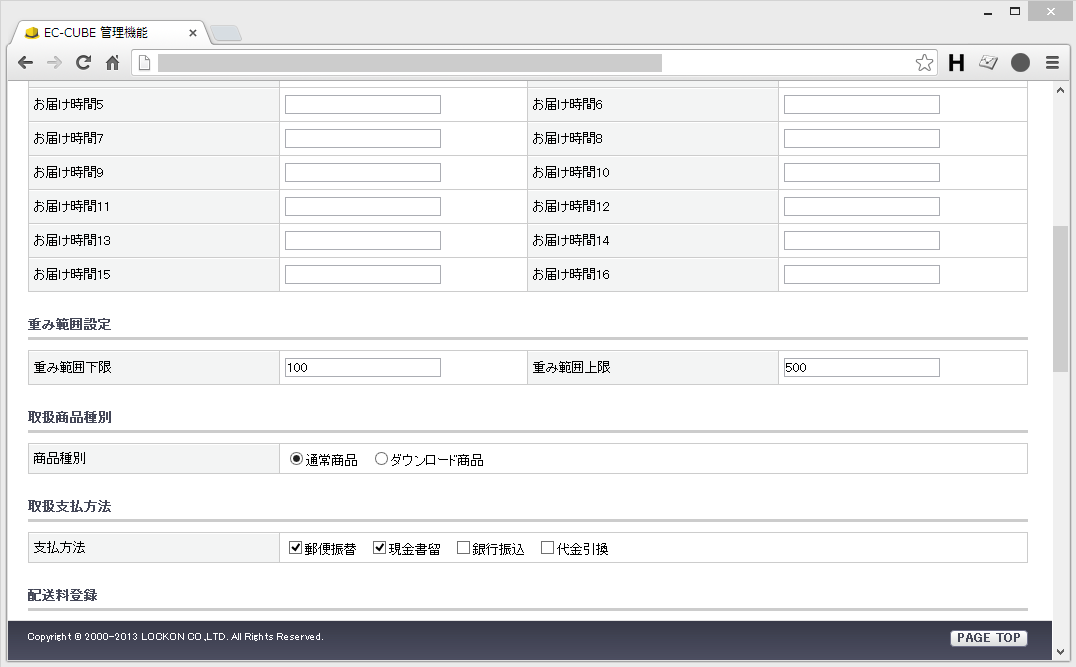Maximize the browser window
Image resolution: width=1076 pixels, height=667 pixels.
(x=1015, y=12)
